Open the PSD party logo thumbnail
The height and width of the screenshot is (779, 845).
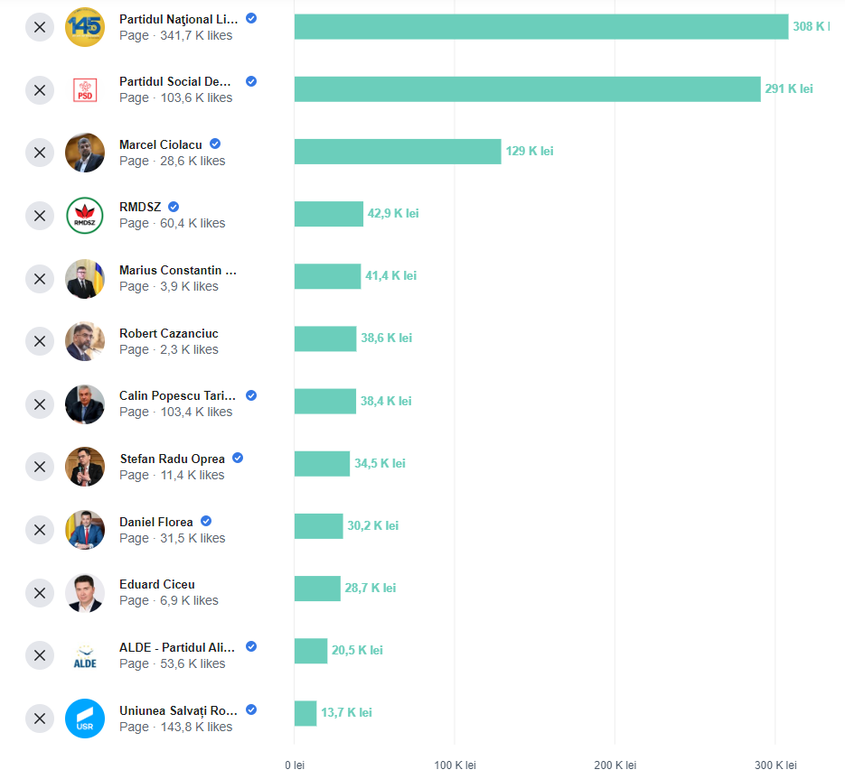click(85, 90)
